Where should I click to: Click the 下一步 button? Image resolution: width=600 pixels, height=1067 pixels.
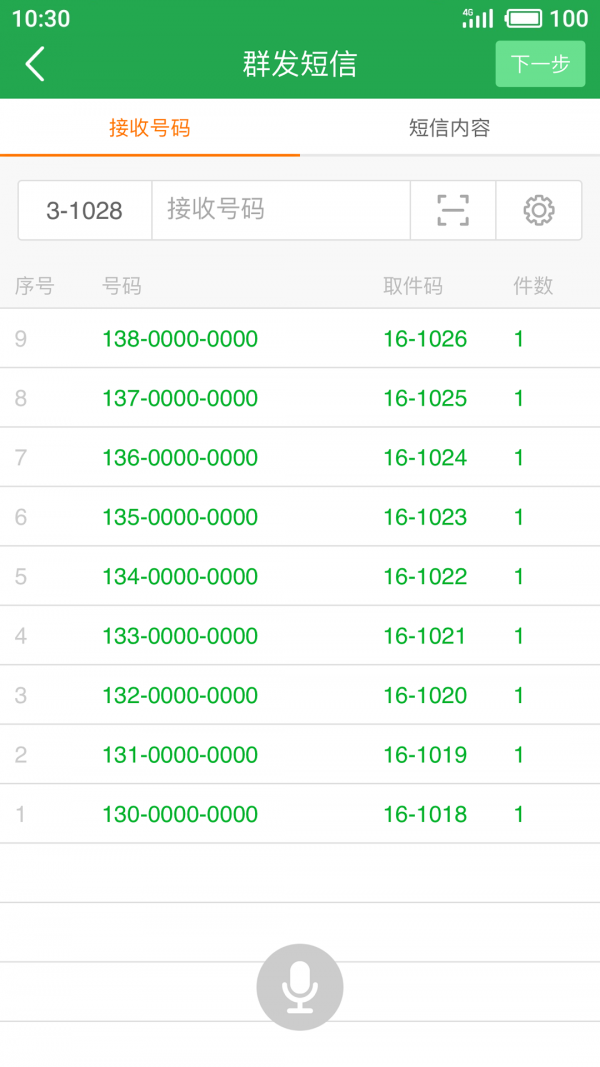tap(540, 64)
